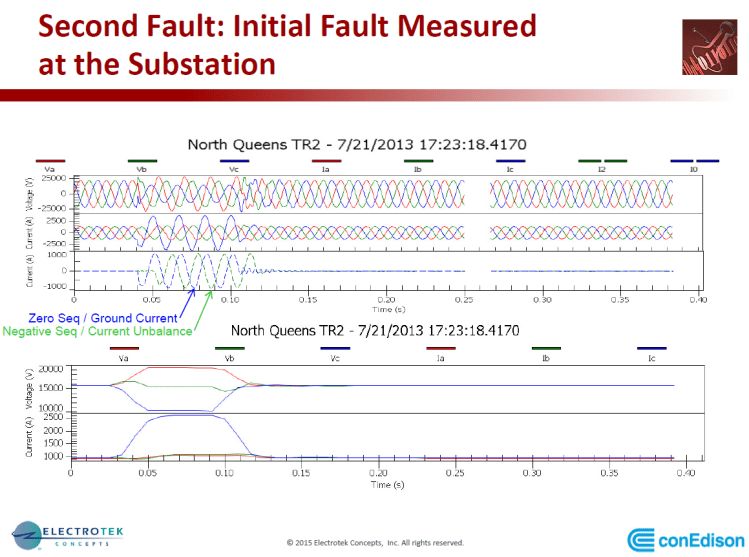Image resolution: width=749 pixels, height=557 pixels.
Task: Click the Ic legend marker in bottom chart
Action: [x=651, y=349]
